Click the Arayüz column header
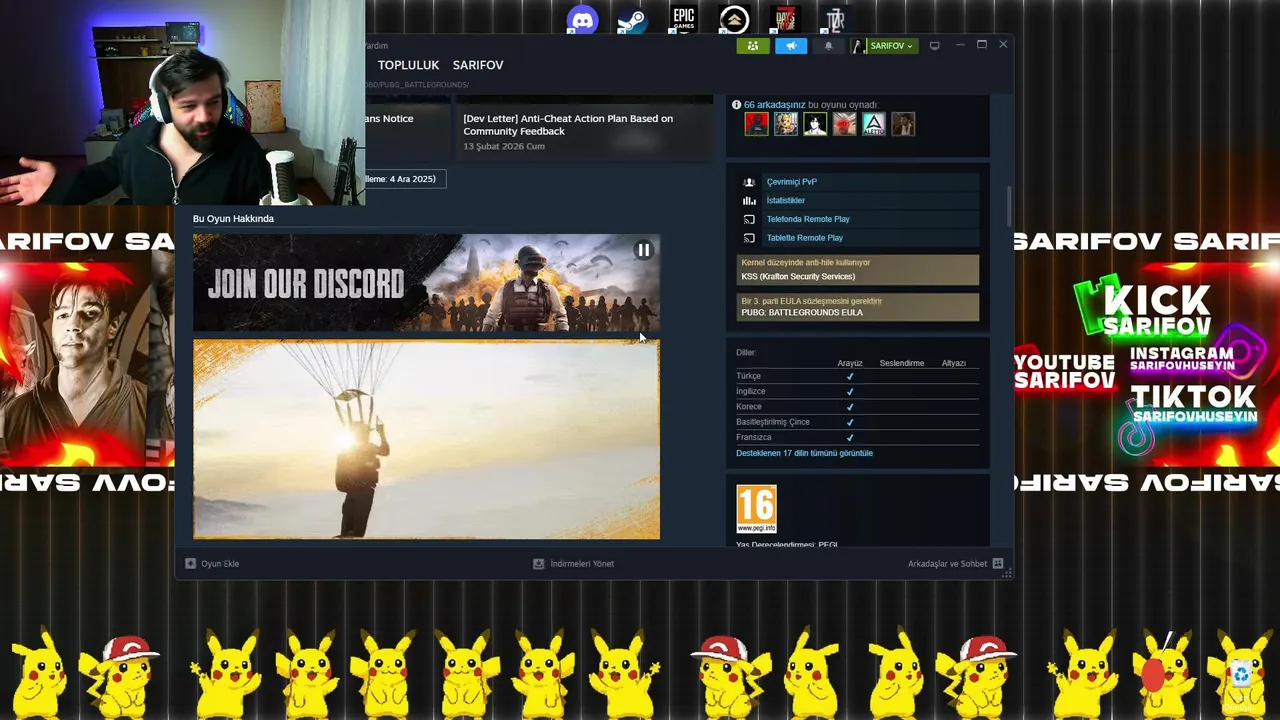The width and height of the screenshot is (1280, 720). pyautogui.click(x=850, y=363)
